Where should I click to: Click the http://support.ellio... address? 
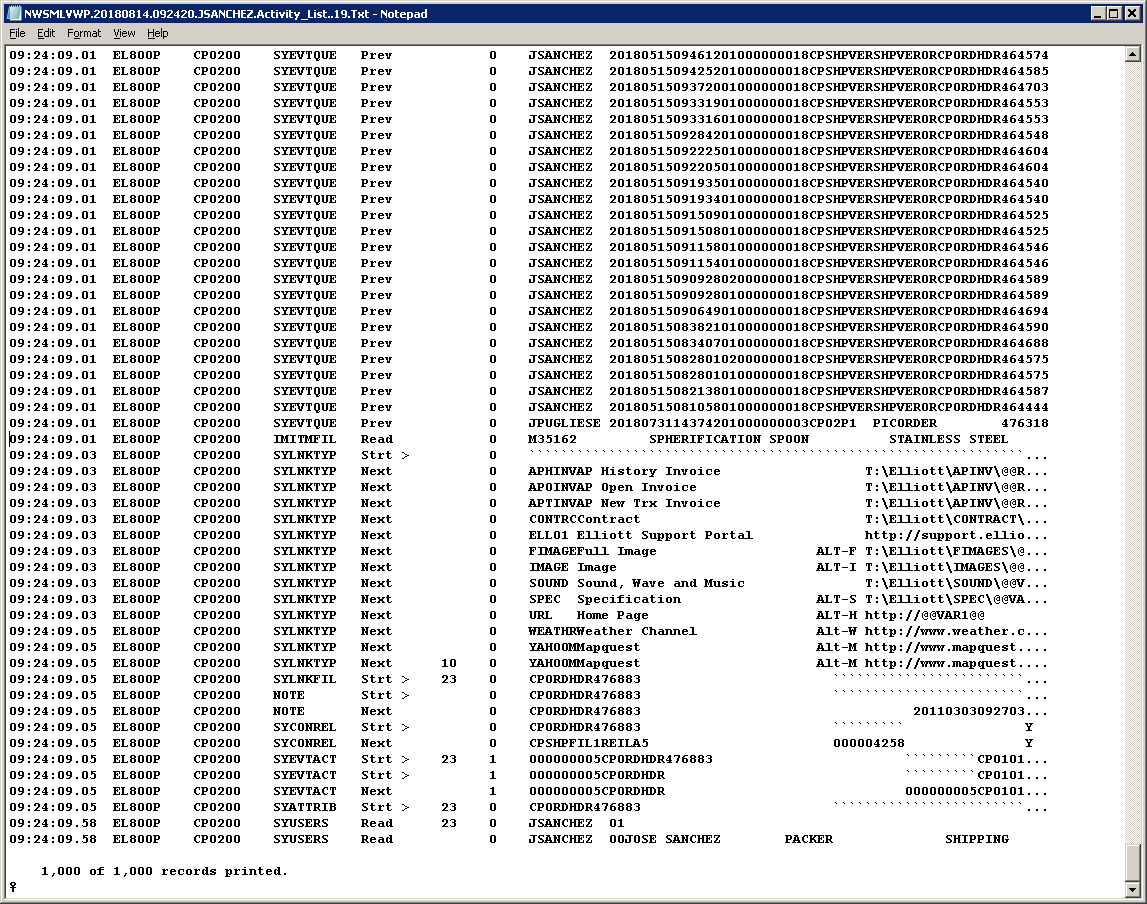956,536
